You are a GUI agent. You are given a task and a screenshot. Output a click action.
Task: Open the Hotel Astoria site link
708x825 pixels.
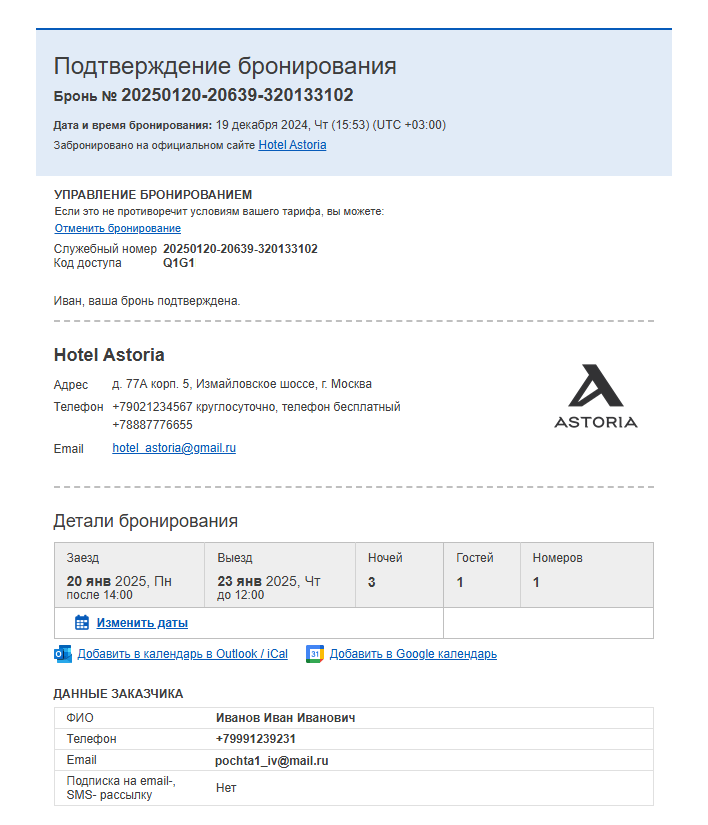pyautogui.click(x=292, y=145)
